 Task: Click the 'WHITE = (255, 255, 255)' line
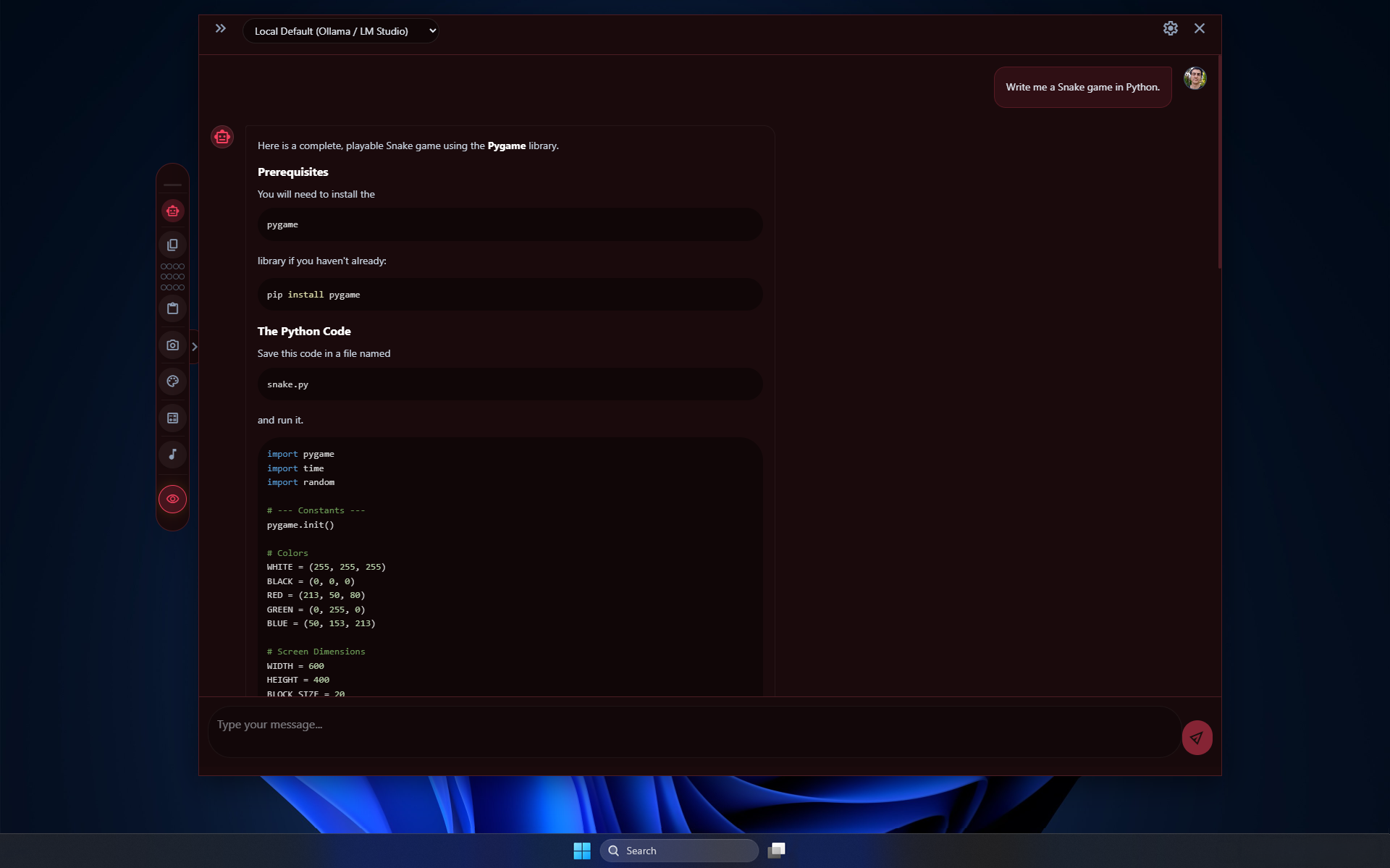point(327,567)
